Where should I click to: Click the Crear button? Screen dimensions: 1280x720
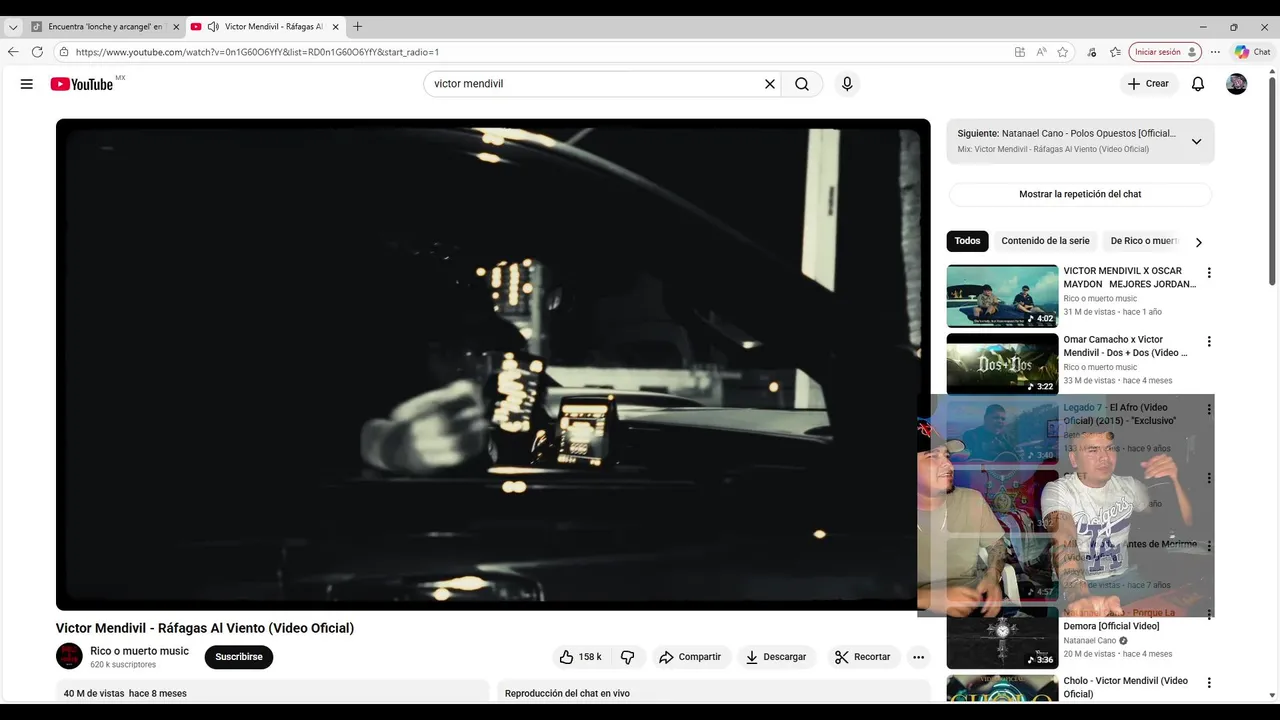click(x=1148, y=84)
